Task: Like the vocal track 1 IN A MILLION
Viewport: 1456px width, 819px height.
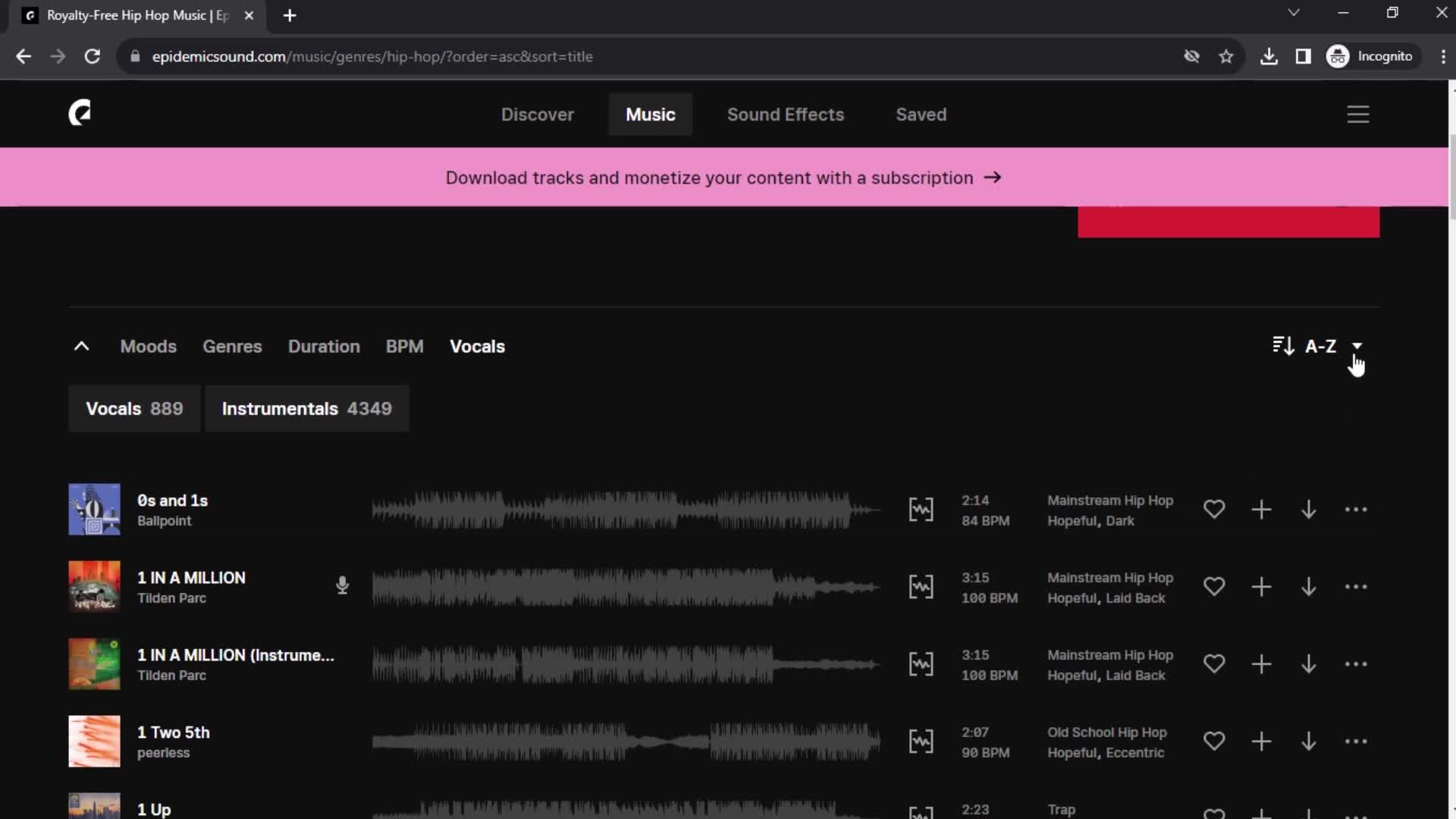Action: (x=1214, y=587)
